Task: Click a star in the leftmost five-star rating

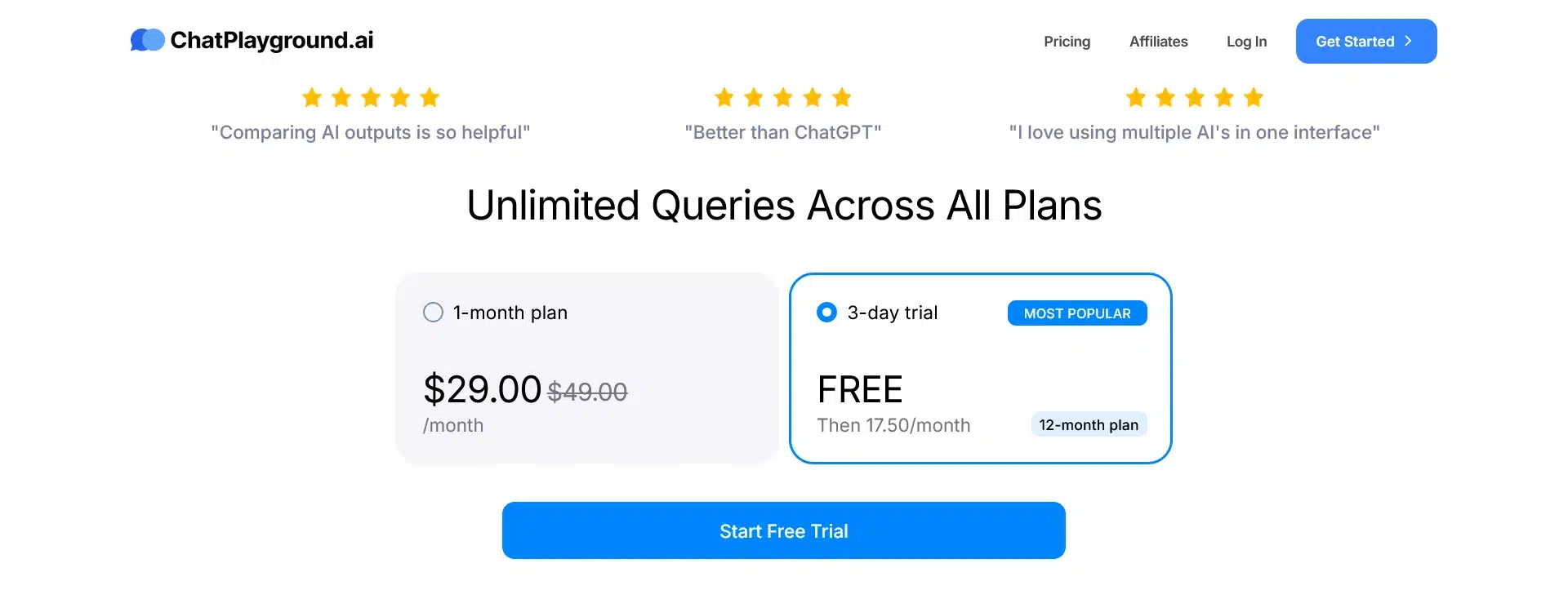Action: [x=371, y=97]
